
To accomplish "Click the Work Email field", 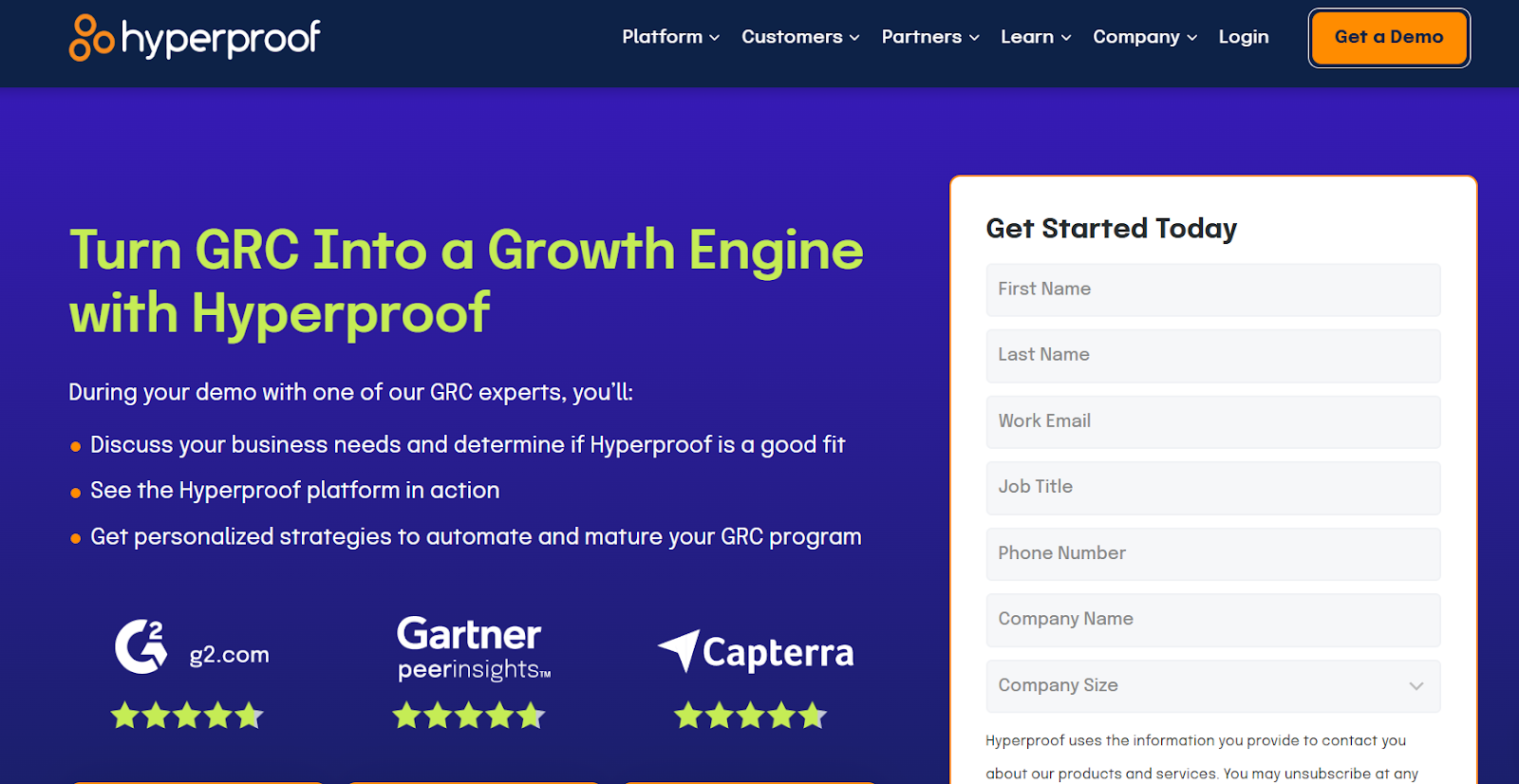I will pos(1213,421).
